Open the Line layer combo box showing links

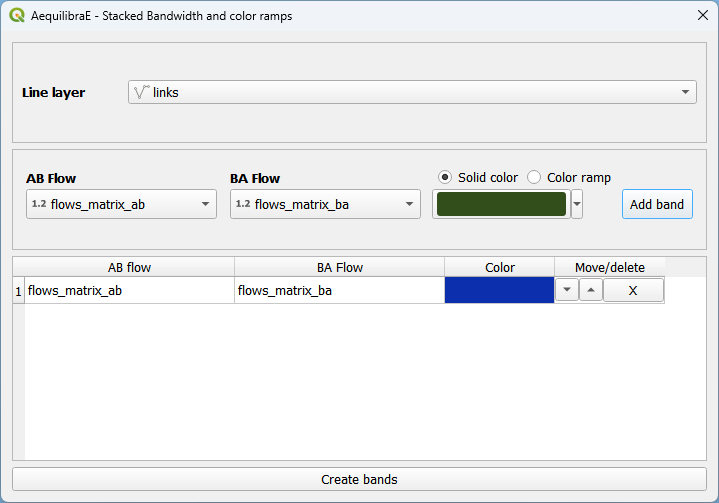412,92
